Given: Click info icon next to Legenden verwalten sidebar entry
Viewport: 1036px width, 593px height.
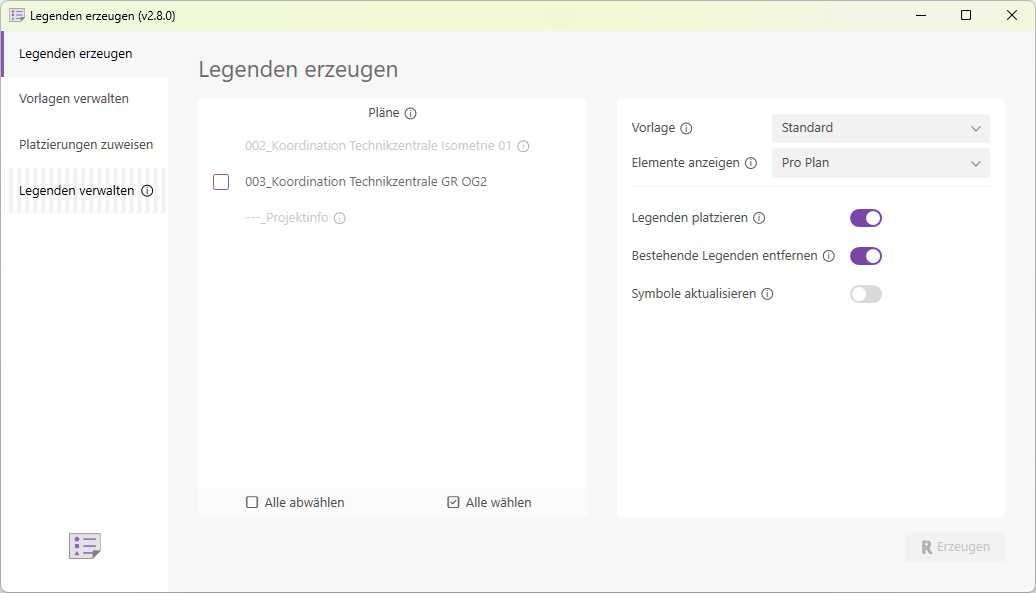Looking at the screenshot, I should click(148, 190).
